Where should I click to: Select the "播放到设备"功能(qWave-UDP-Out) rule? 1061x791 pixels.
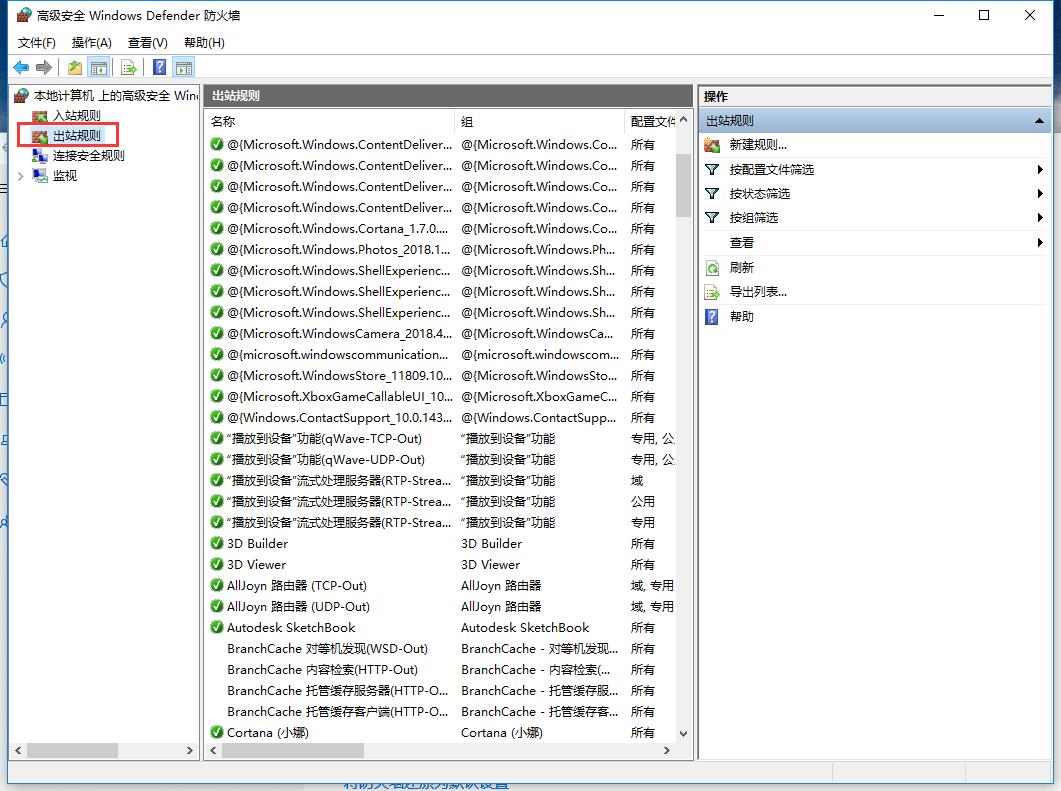[325, 459]
